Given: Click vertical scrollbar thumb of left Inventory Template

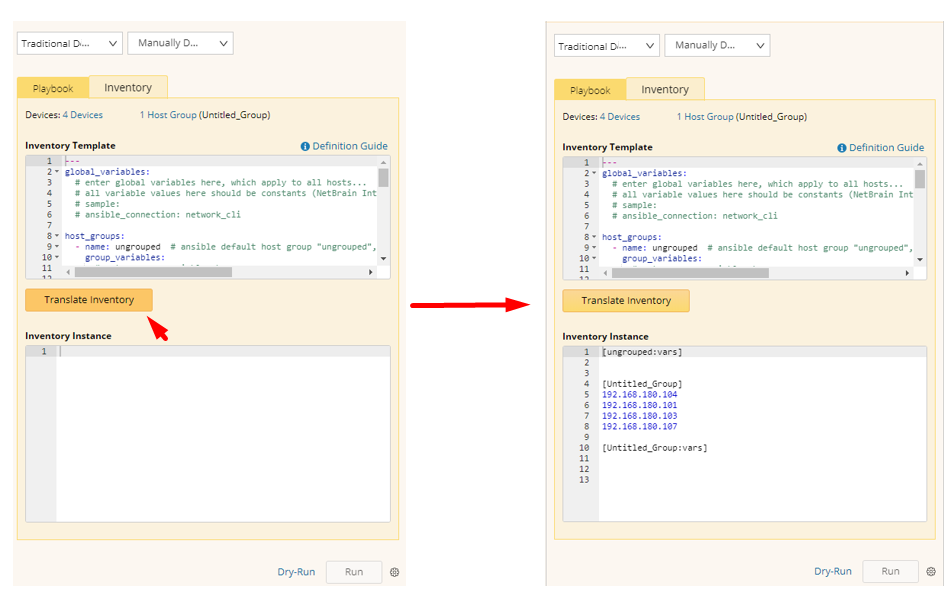Looking at the screenshot, I should [383, 178].
